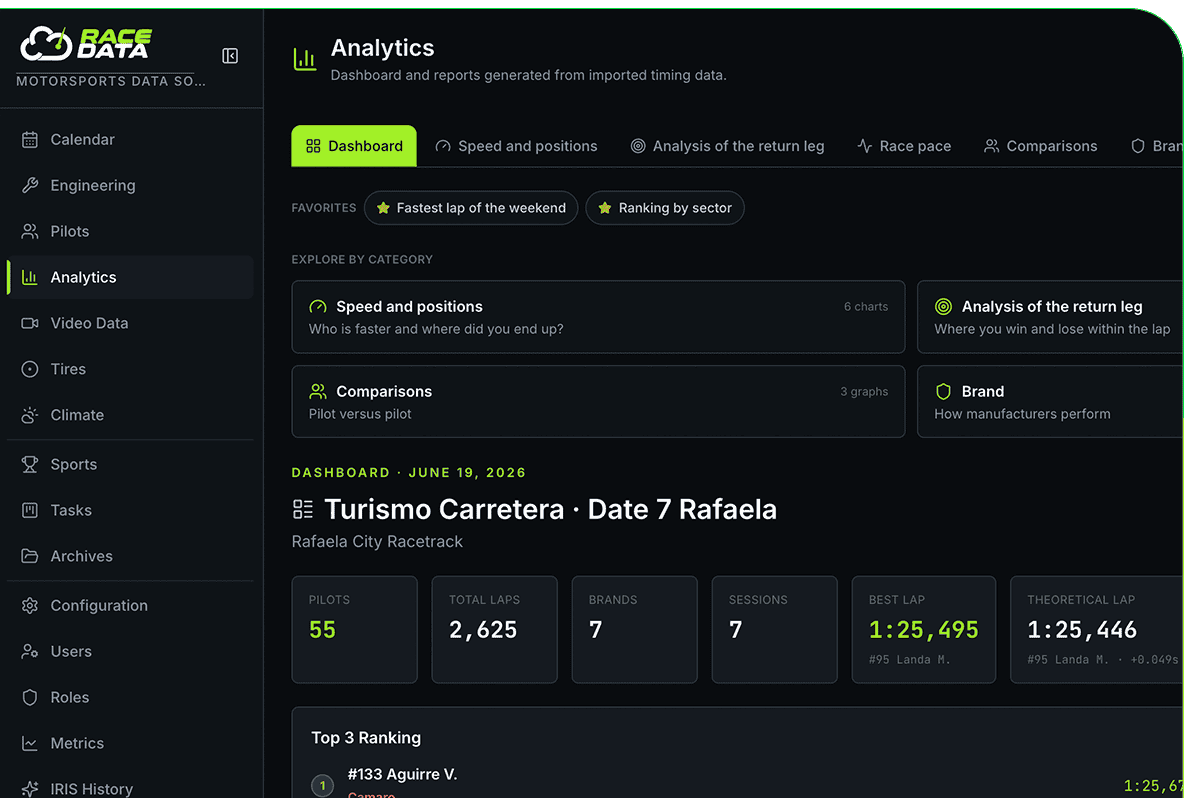Click the Brands 7 stat card
Viewport: 1194px width, 798px height.
[635, 630]
